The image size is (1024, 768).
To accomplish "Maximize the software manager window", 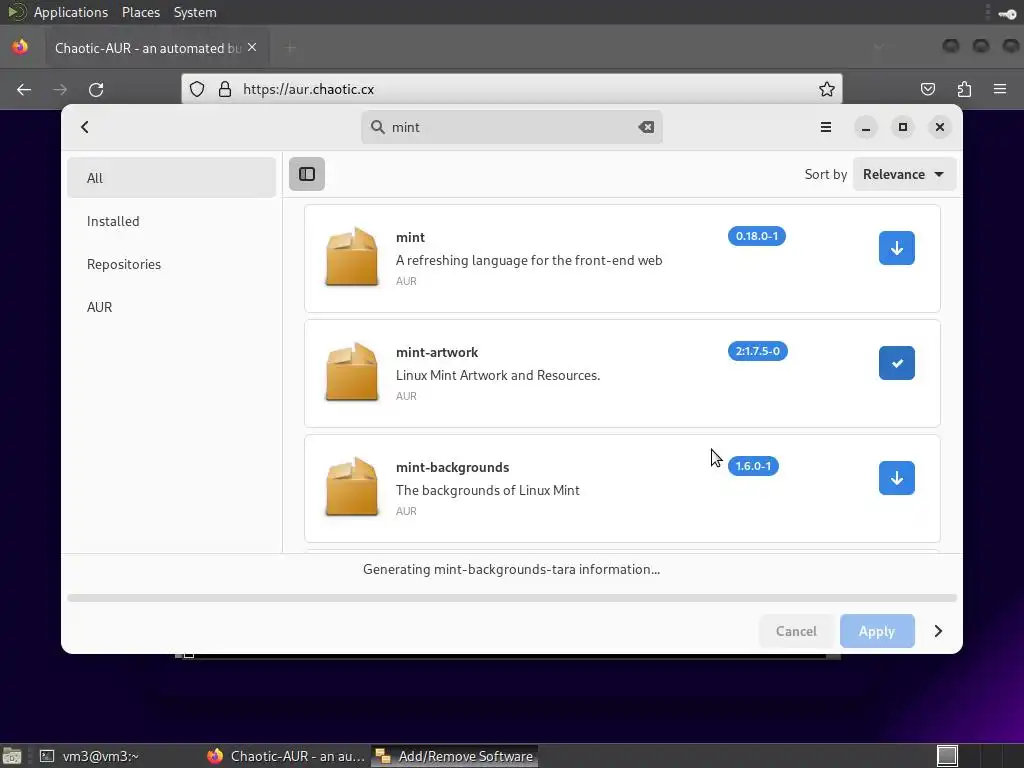I will pyautogui.click(x=903, y=127).
